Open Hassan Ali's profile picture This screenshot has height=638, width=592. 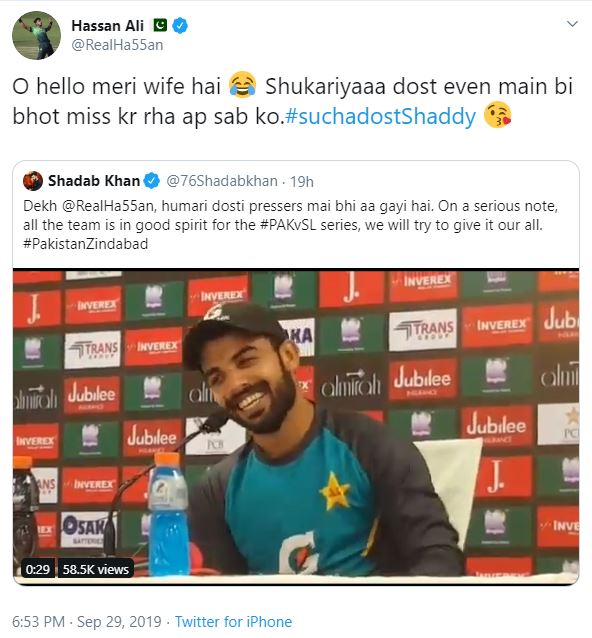coord(37,35)
